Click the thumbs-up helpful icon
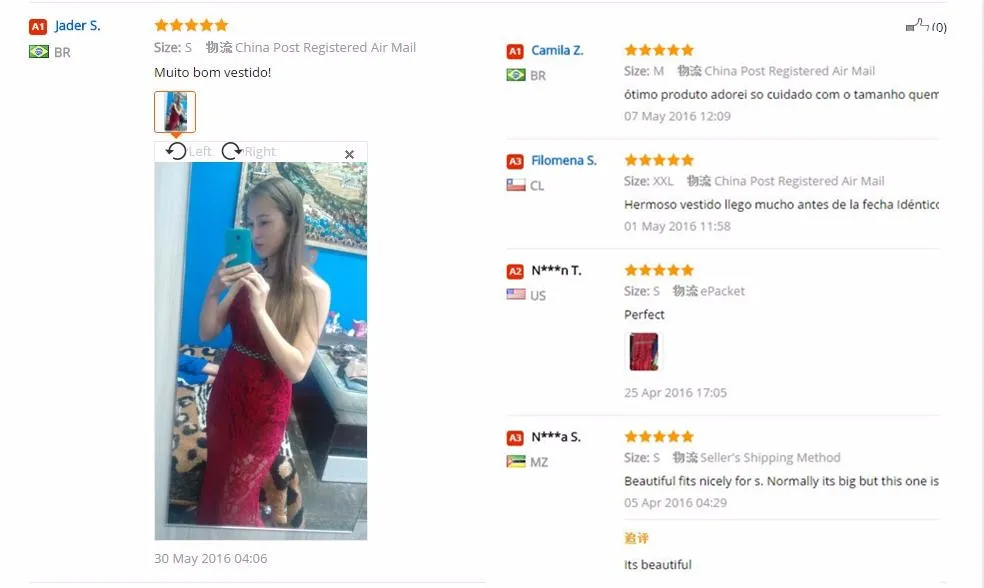Image resolution: width=984 pixels, height=588 pixels. [917, 26]
